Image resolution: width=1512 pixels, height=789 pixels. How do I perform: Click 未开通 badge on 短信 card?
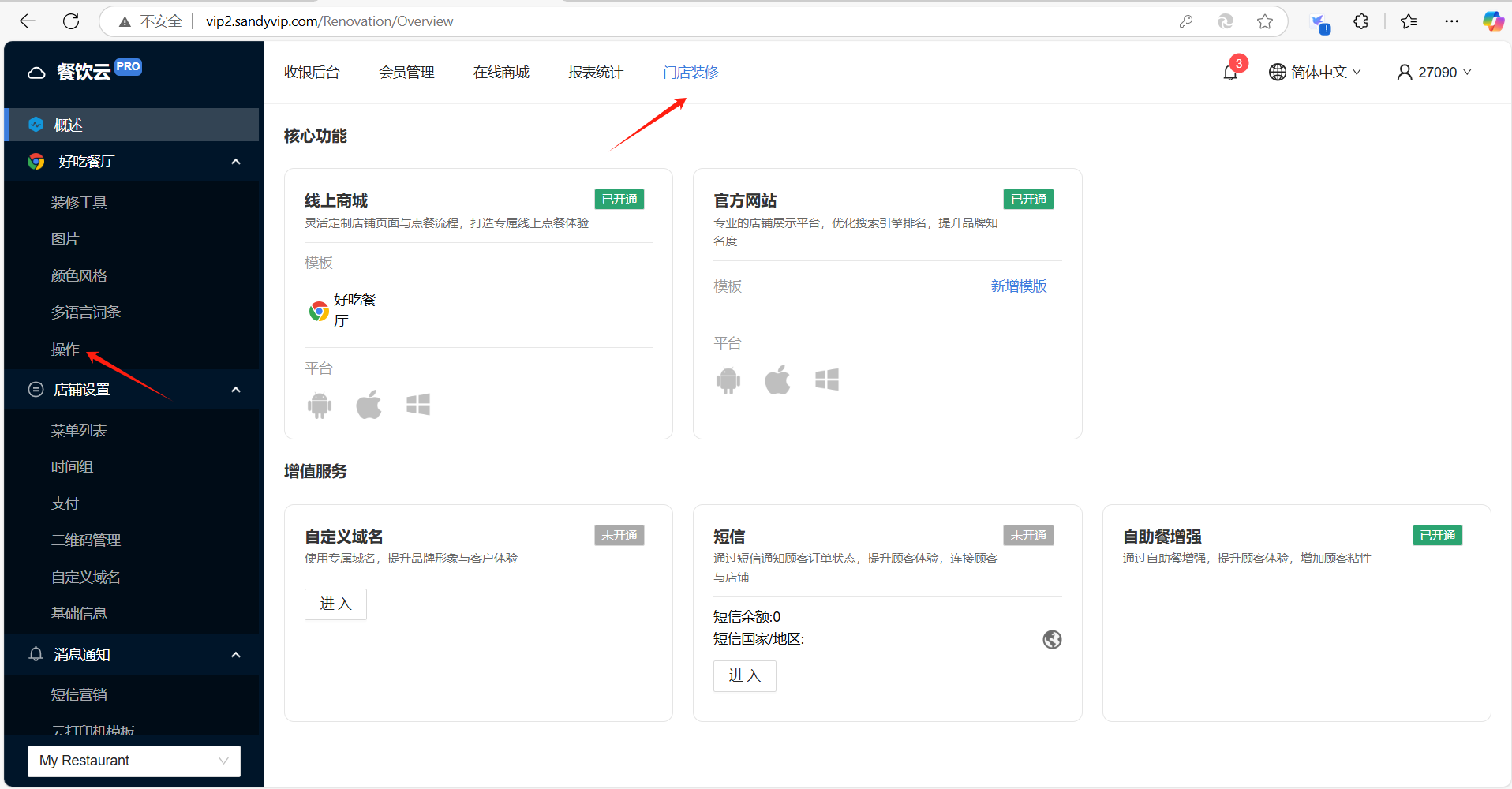pos(1028,536)
